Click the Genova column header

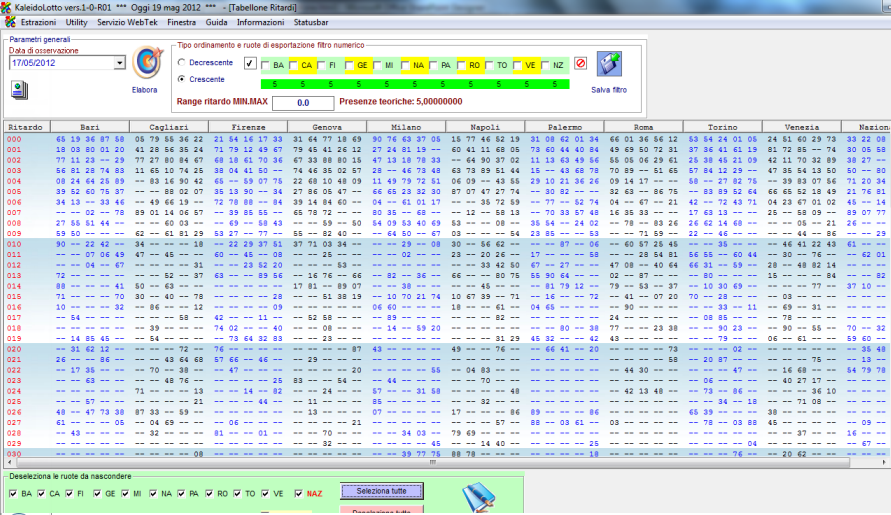pos(327,127)
